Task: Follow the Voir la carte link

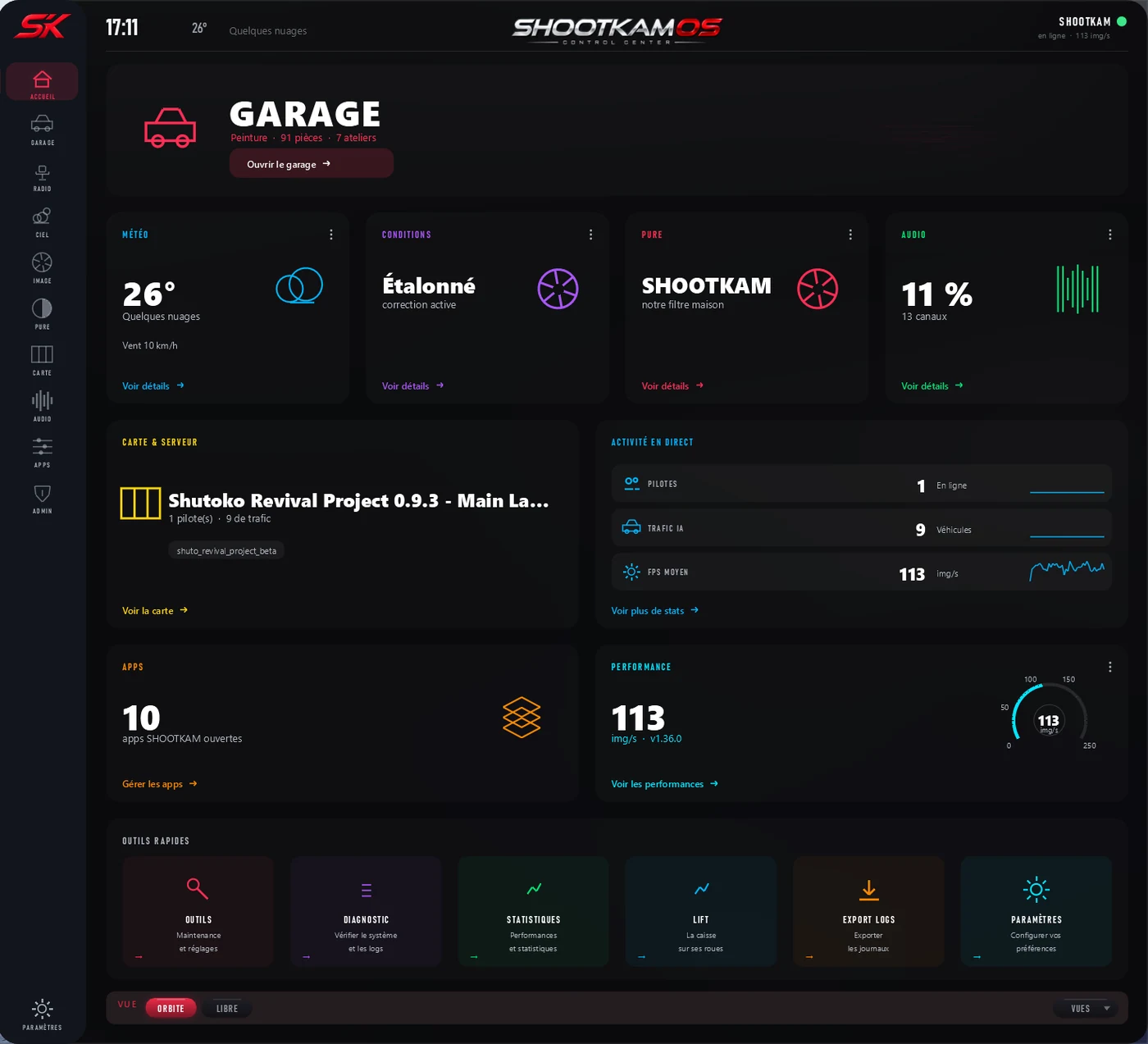Action: (x=155, y=610)
